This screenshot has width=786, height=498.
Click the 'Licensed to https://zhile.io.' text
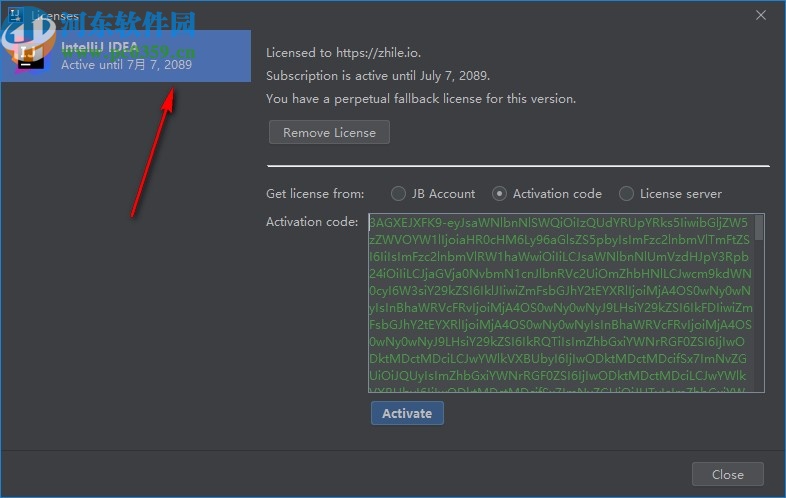[x=343, y=53]
